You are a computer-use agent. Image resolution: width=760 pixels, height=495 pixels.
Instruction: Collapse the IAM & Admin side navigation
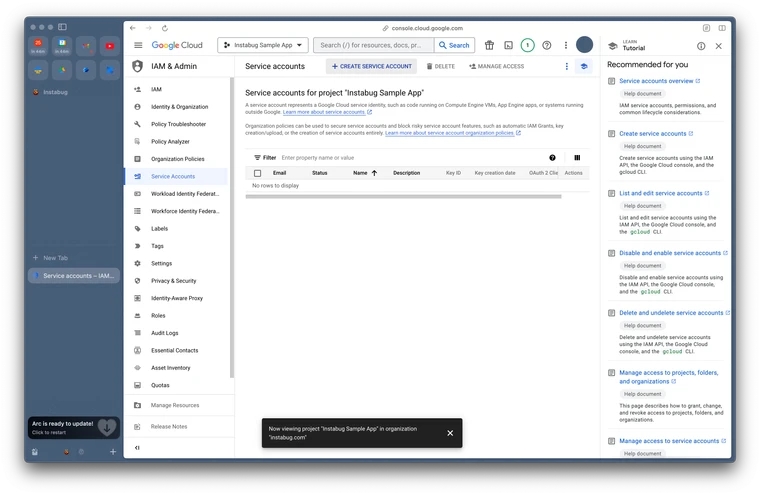[x=137, y=447]
